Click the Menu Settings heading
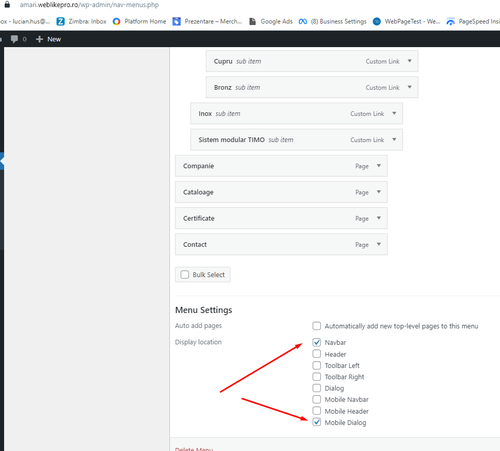The image size is (500, 451). [x=204, y=310]
